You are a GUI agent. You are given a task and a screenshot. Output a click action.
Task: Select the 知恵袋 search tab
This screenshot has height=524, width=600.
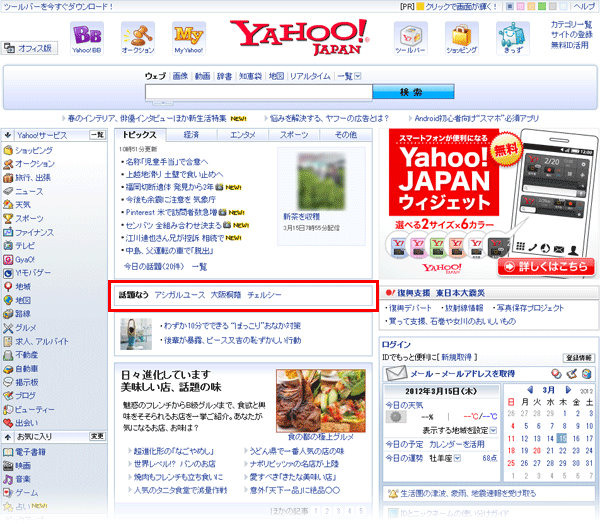(250, 76)
